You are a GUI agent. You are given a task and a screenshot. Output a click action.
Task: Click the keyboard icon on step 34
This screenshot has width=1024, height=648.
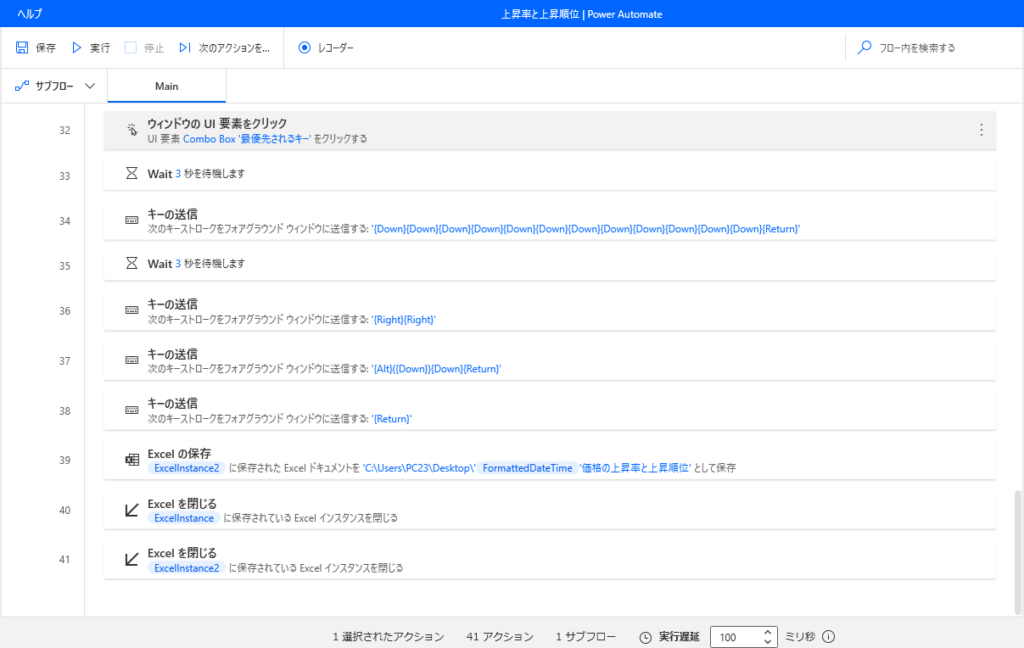point(132,221)
